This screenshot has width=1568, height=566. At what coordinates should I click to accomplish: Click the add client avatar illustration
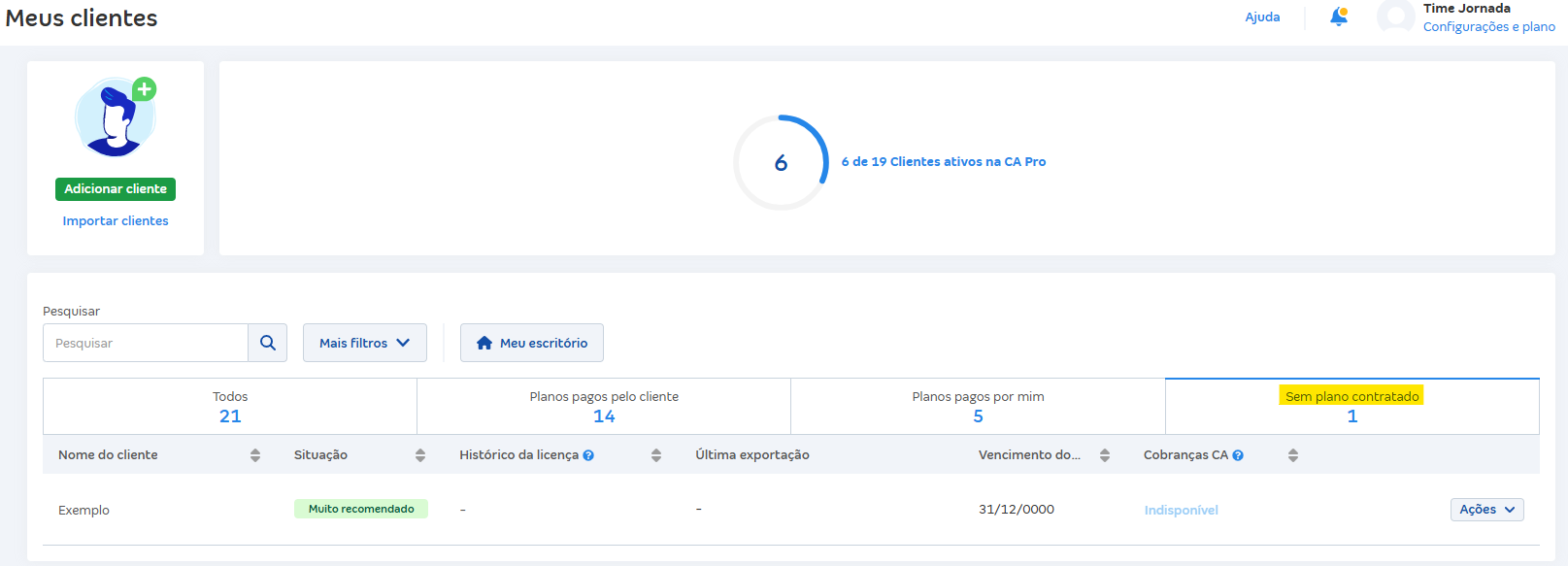tap(116, 117)
